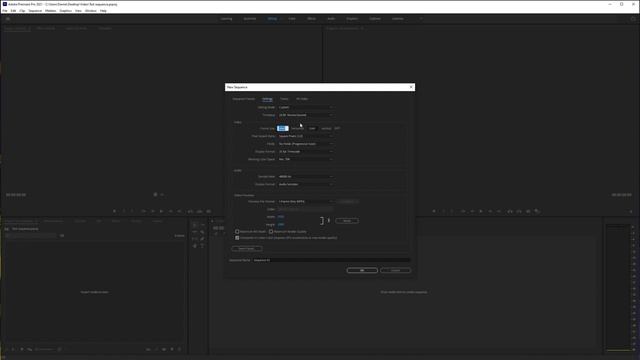Image resolution: width=640 pixels, height=360 pixels.
Task: Open the File menu
Action: (x=5, y=11)
